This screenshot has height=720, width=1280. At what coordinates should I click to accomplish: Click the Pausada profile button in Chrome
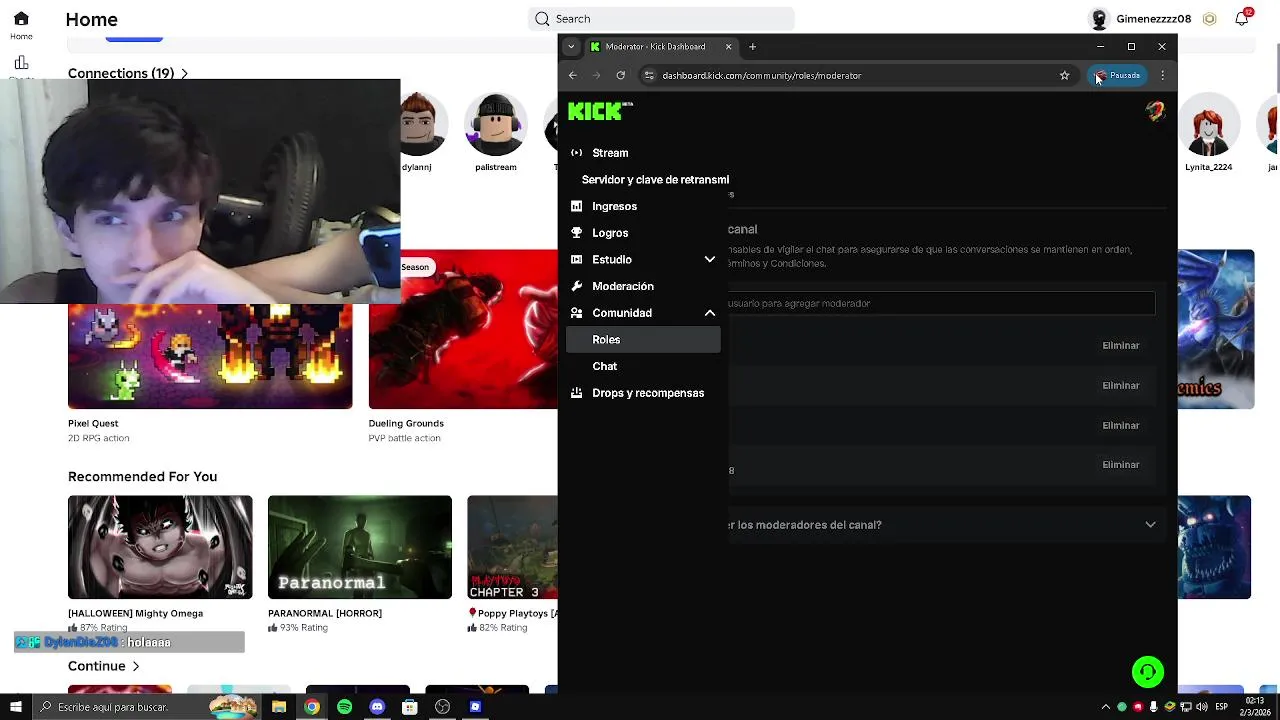pyautogui.click(x=1117, y=75)
